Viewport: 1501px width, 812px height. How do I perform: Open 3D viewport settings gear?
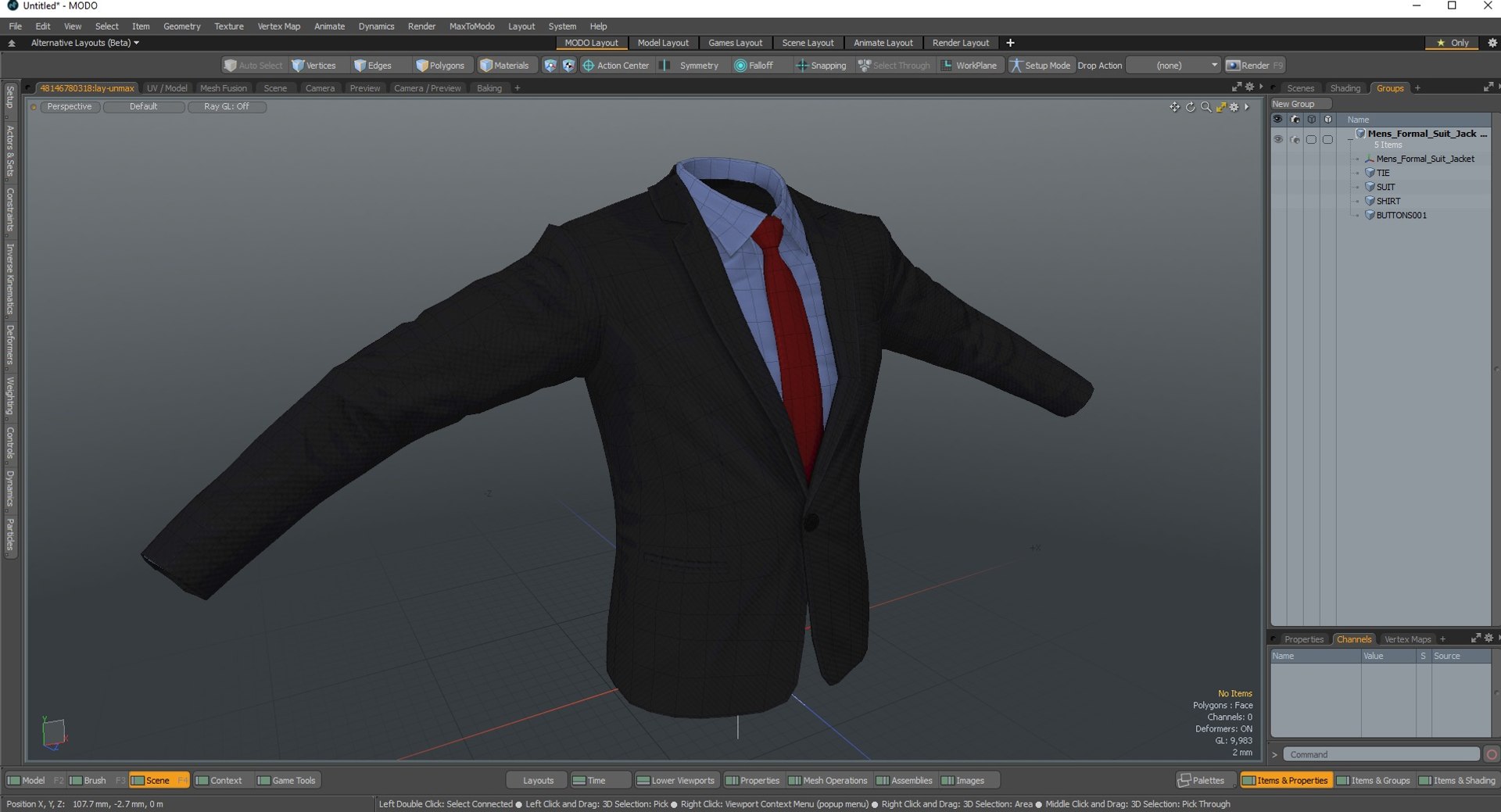[1234, 107]
